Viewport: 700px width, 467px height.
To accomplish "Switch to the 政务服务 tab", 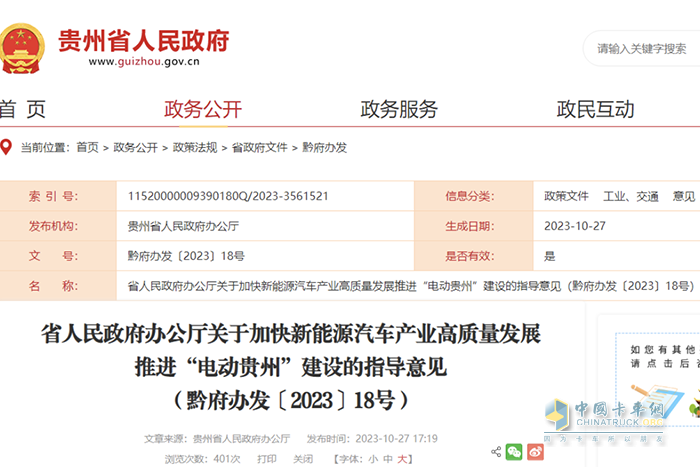I will (x=399, y=109).
